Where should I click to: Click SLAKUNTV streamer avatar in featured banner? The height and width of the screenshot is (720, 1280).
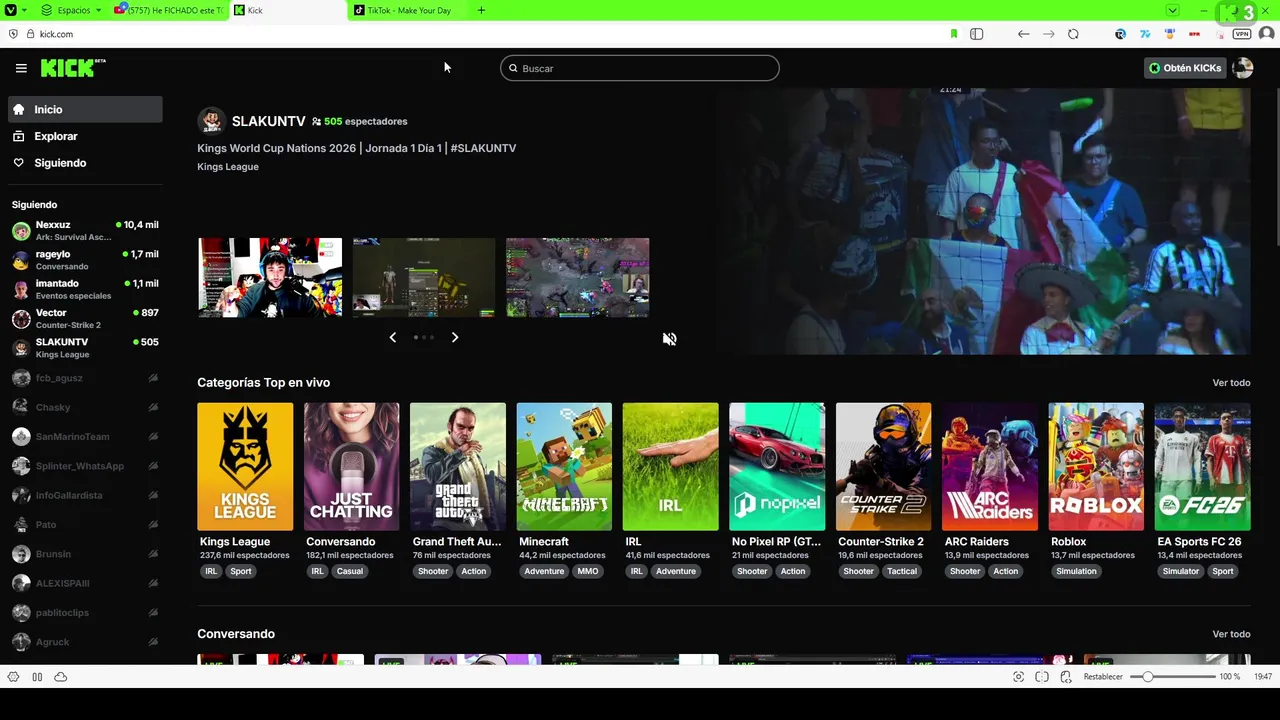coord(211,121)
